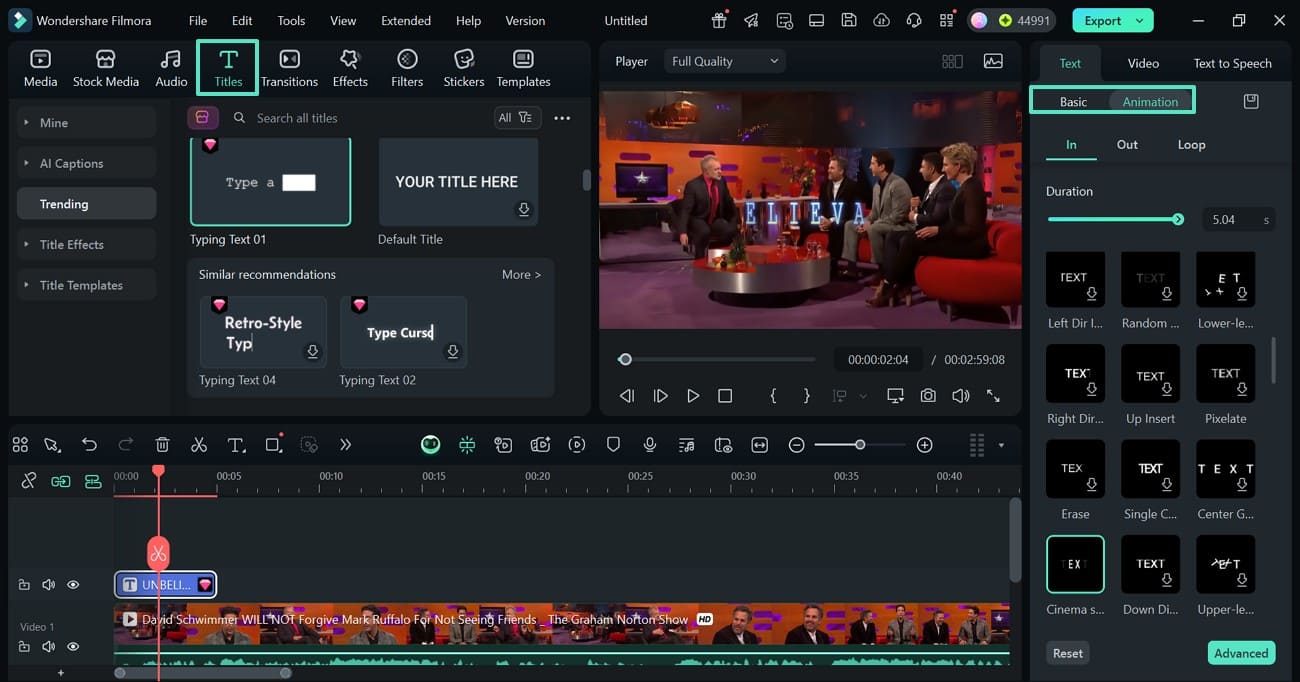Expand more timeline tools chevrons
The image size is (1300, 682).
point(346,445)
